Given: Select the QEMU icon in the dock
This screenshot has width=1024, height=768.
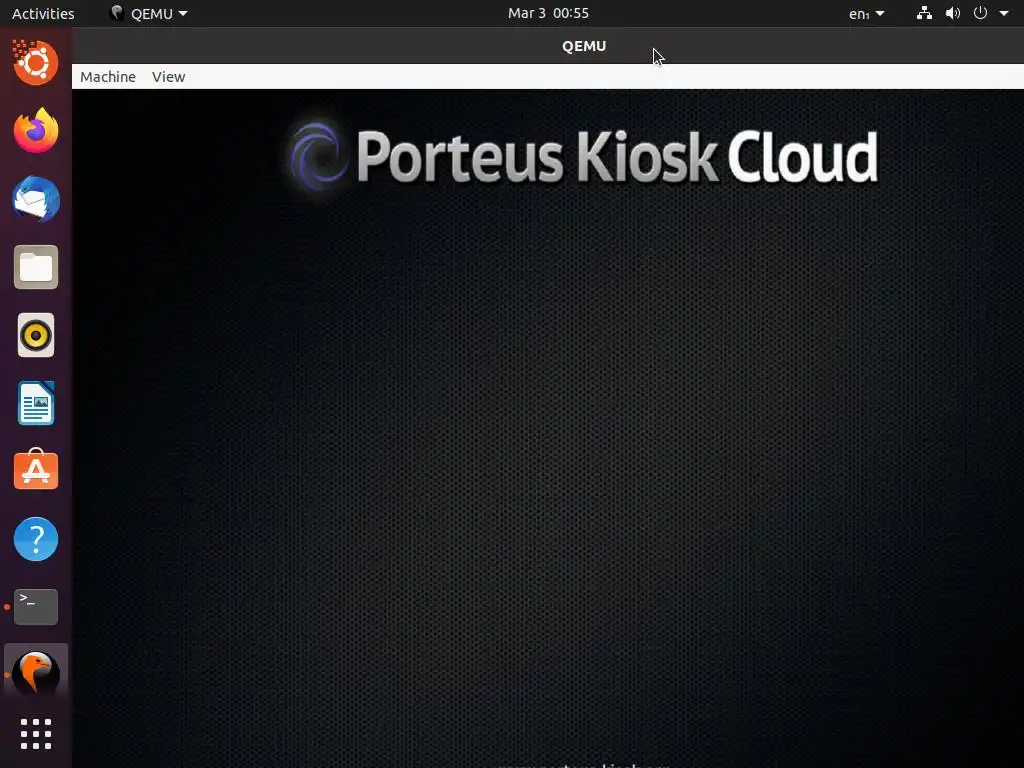Looking at the screenshot, I should point(36,675).
